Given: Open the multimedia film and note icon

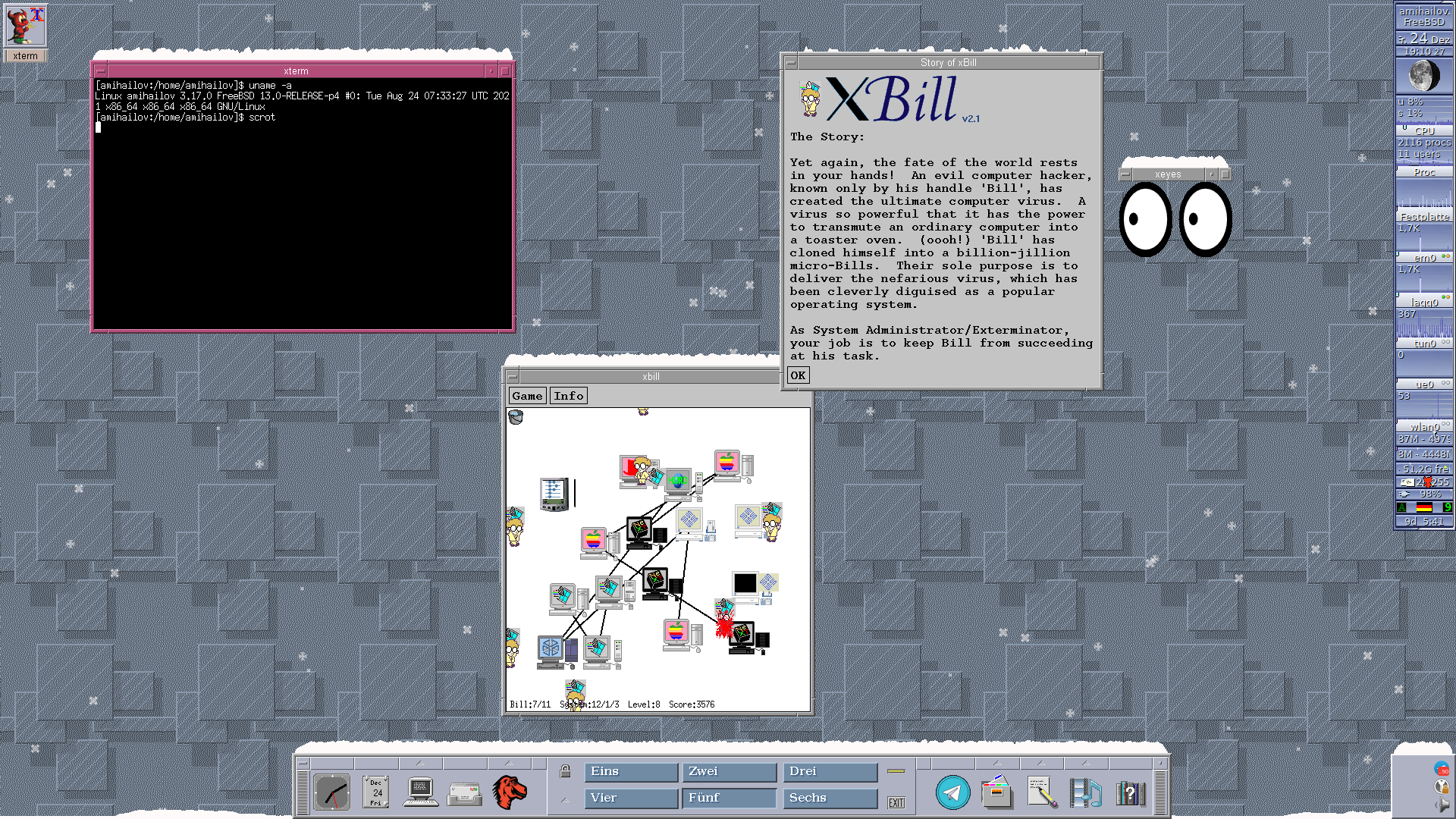Looking at the screenshot, I should pos(1085,793).
